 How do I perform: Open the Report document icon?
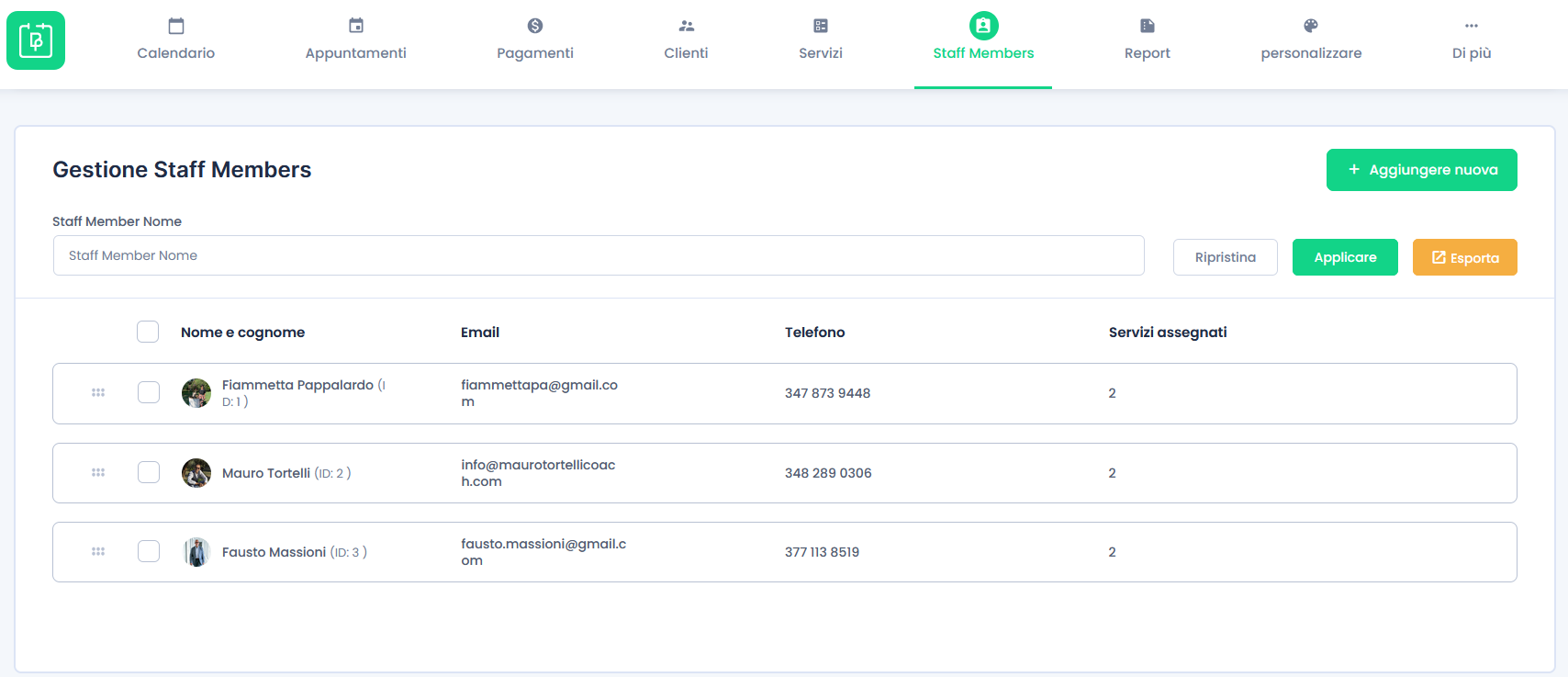click(1148, 26)
